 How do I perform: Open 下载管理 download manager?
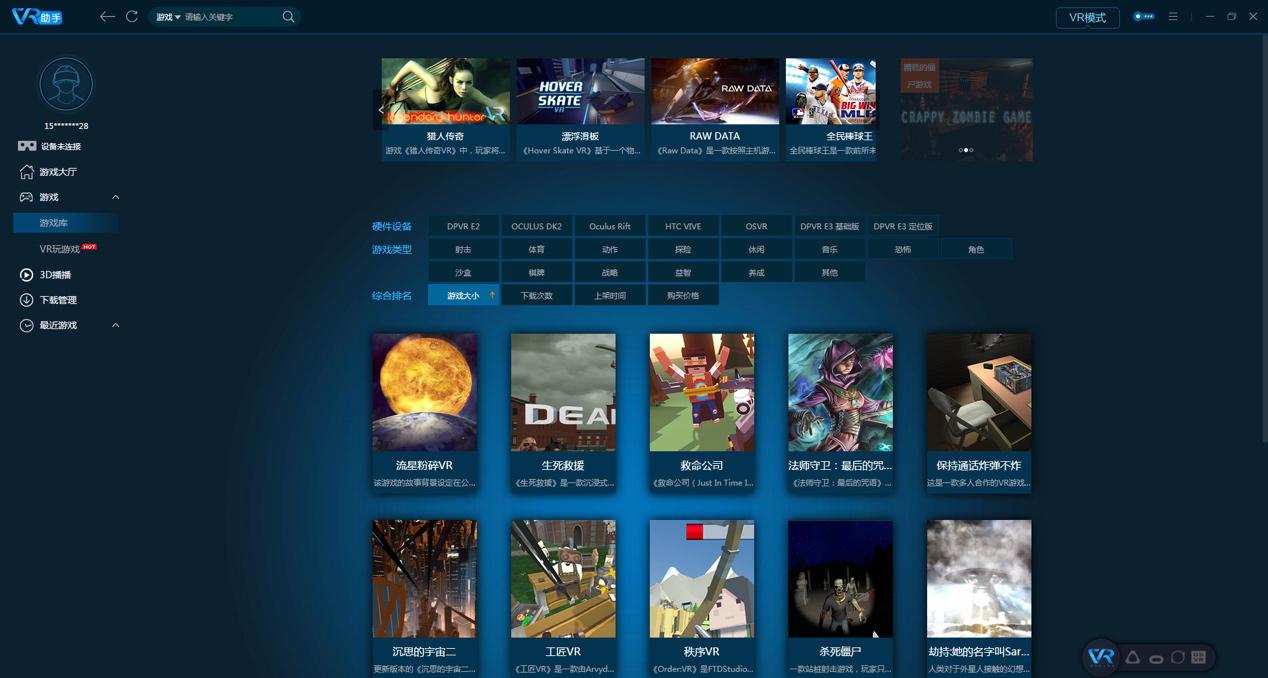click(57, 300)
